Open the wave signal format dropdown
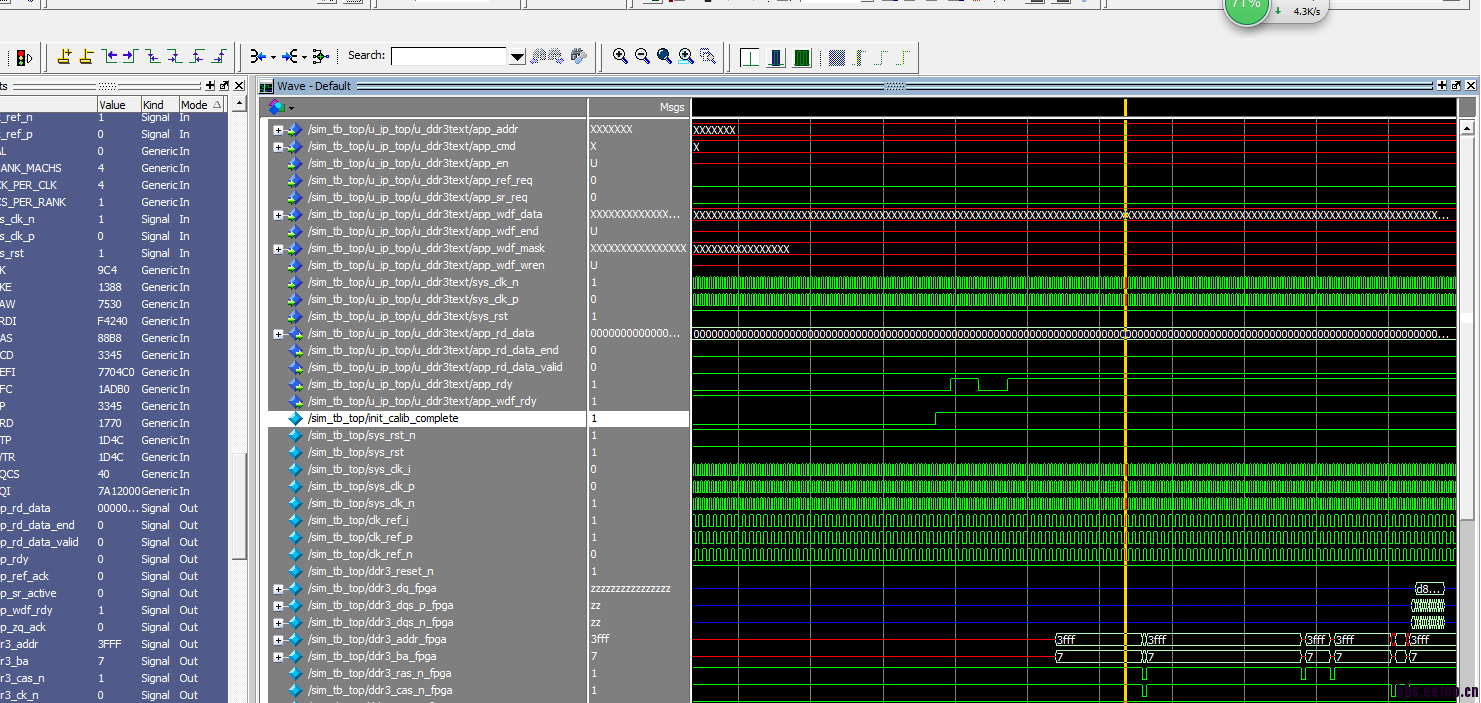 pyautogui.click(x=291, y=107)
